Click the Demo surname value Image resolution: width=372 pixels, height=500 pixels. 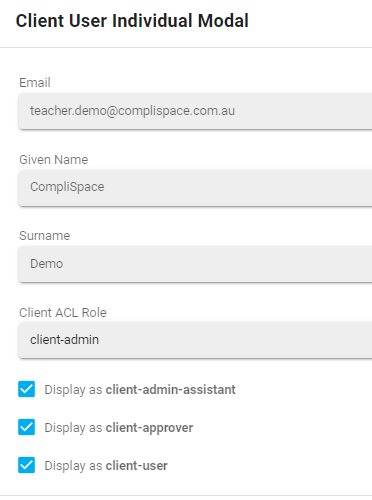point(46,264)
